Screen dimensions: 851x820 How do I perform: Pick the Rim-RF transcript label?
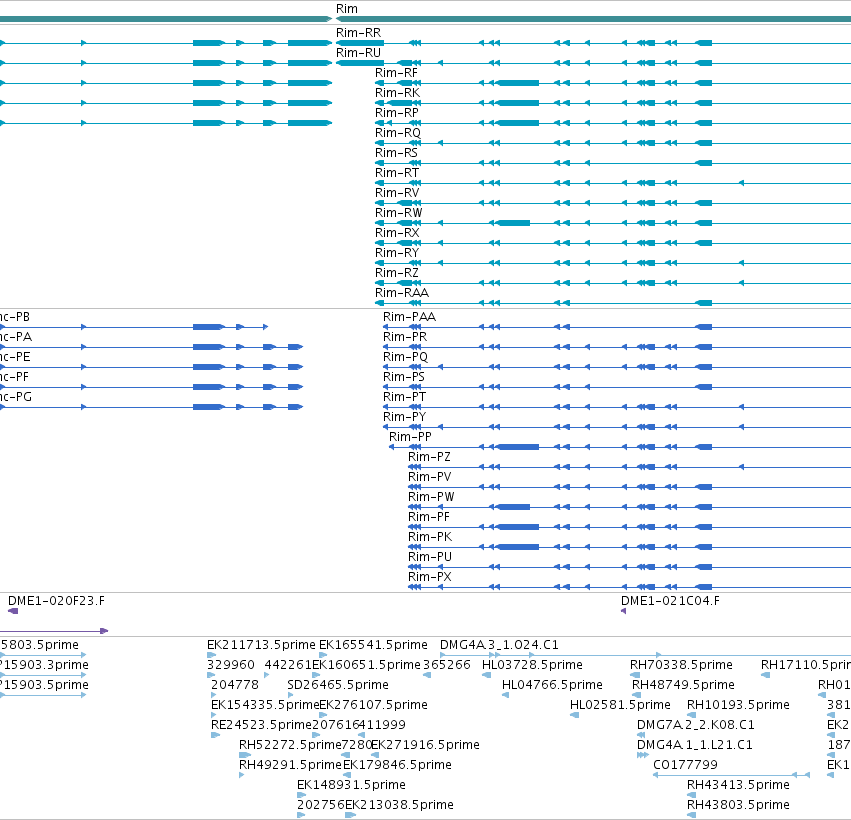[396, 73]
